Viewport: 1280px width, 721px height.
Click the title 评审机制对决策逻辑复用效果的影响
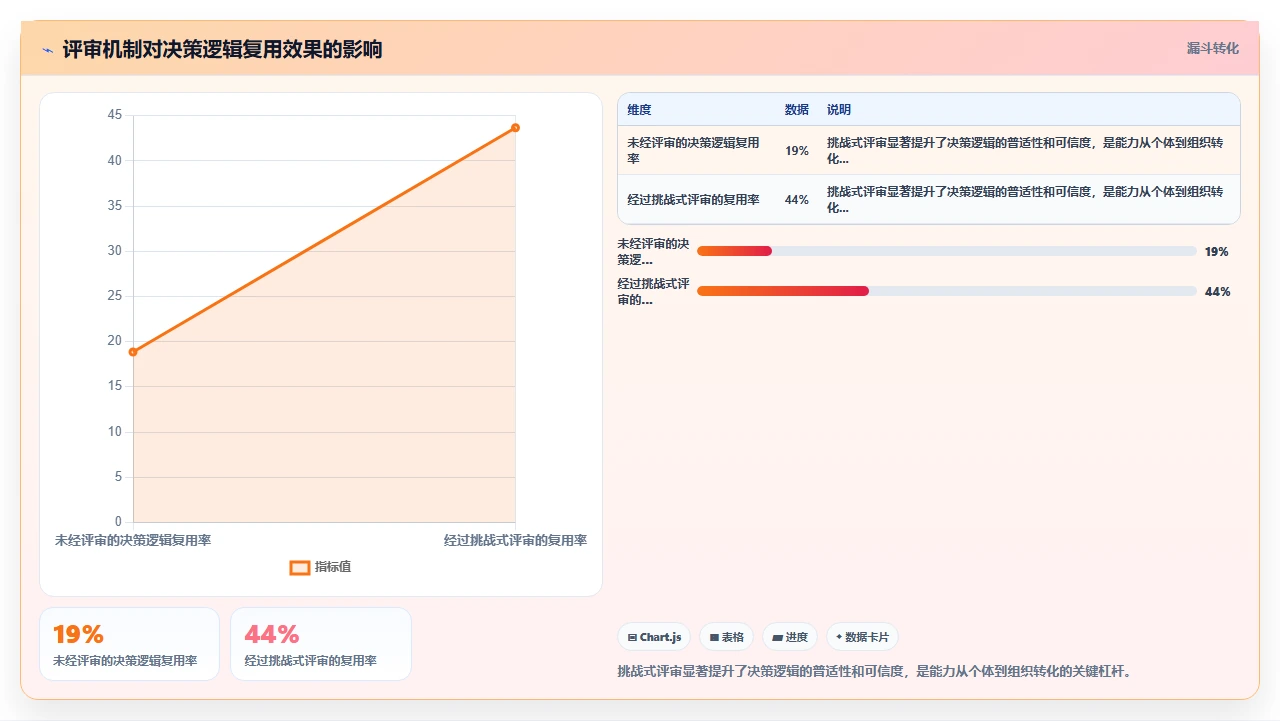(222, 49)
